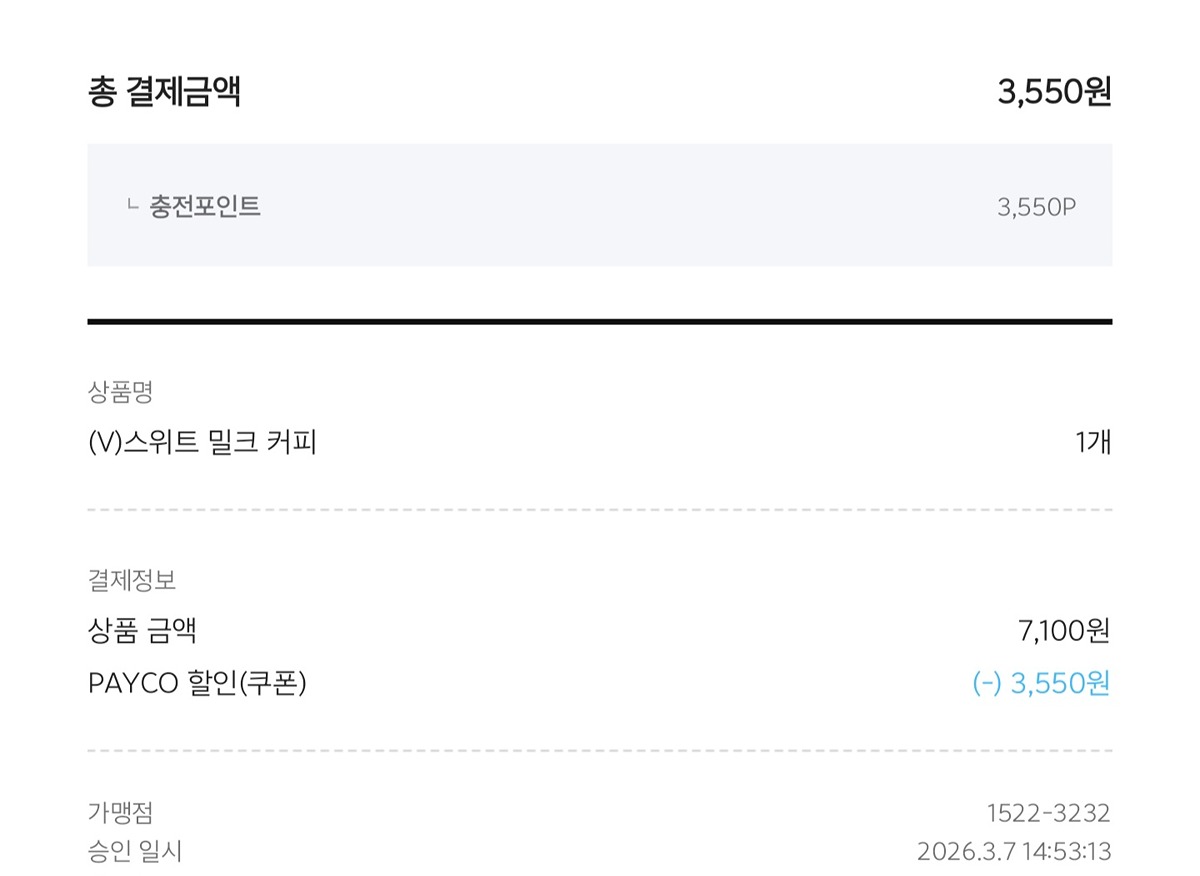This screenshot has width=1200, height=876.
Task: Click the blue (-) 3,550원 discount amount
Action: point(1041,683)
